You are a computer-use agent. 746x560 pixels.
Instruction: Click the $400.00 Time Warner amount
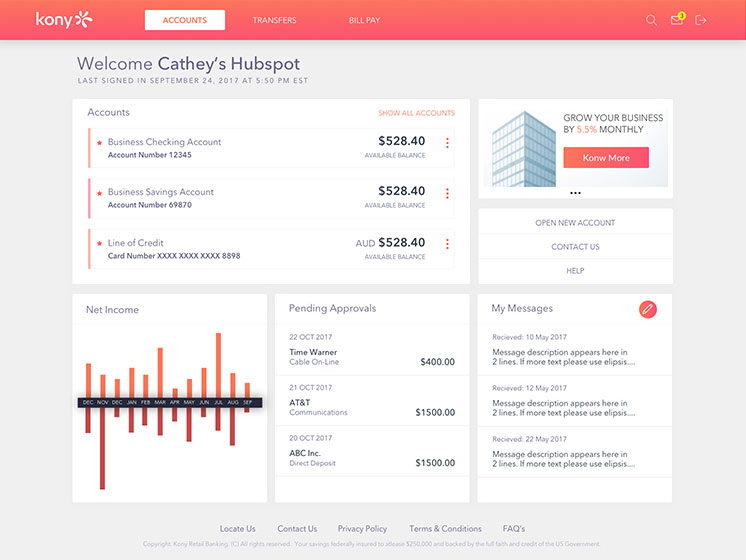438,362
